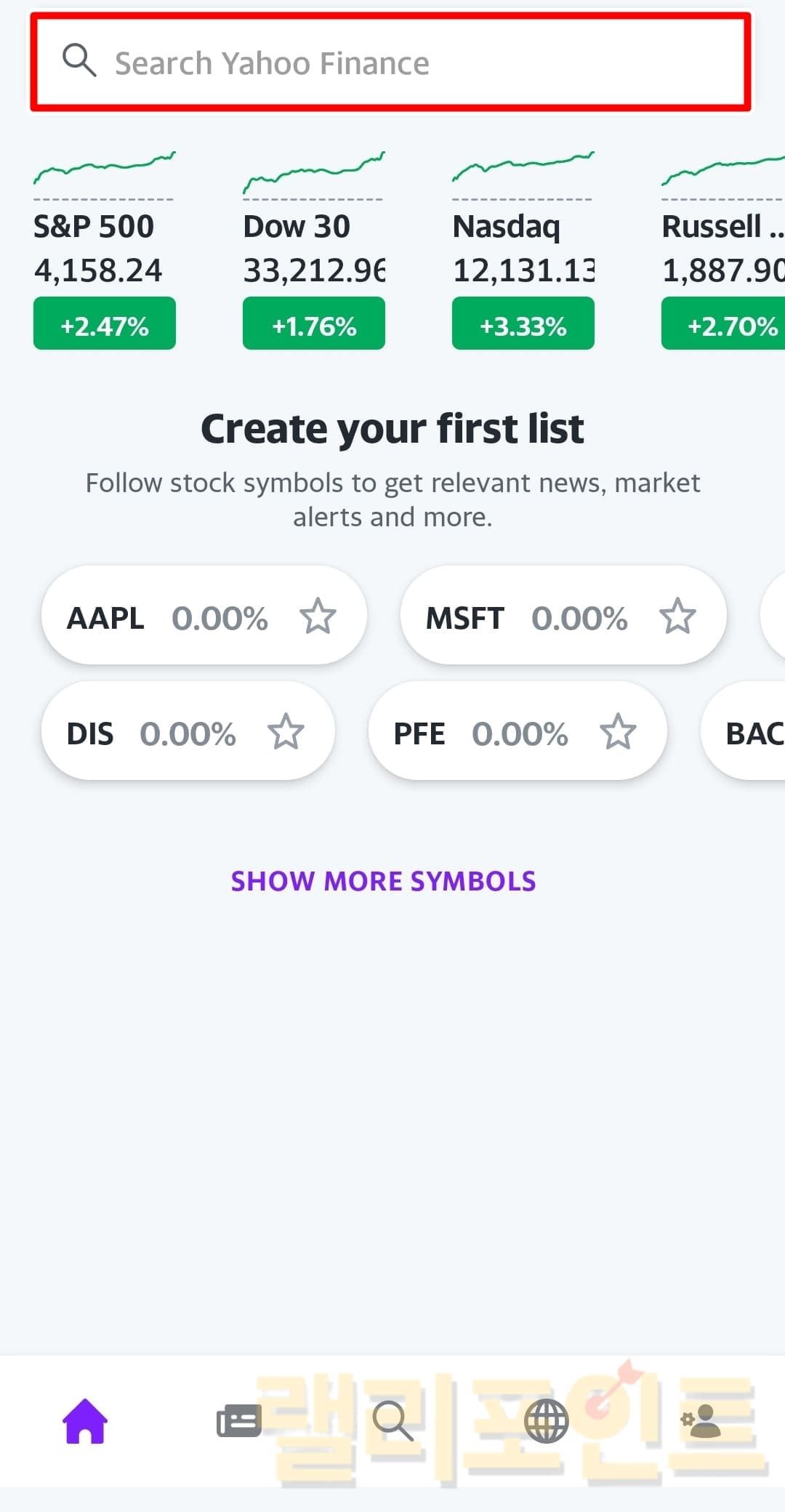Tap the magnifier icon in search field
The height and width of the screenshot is (1512, 785).
click(x=79, y=60)
